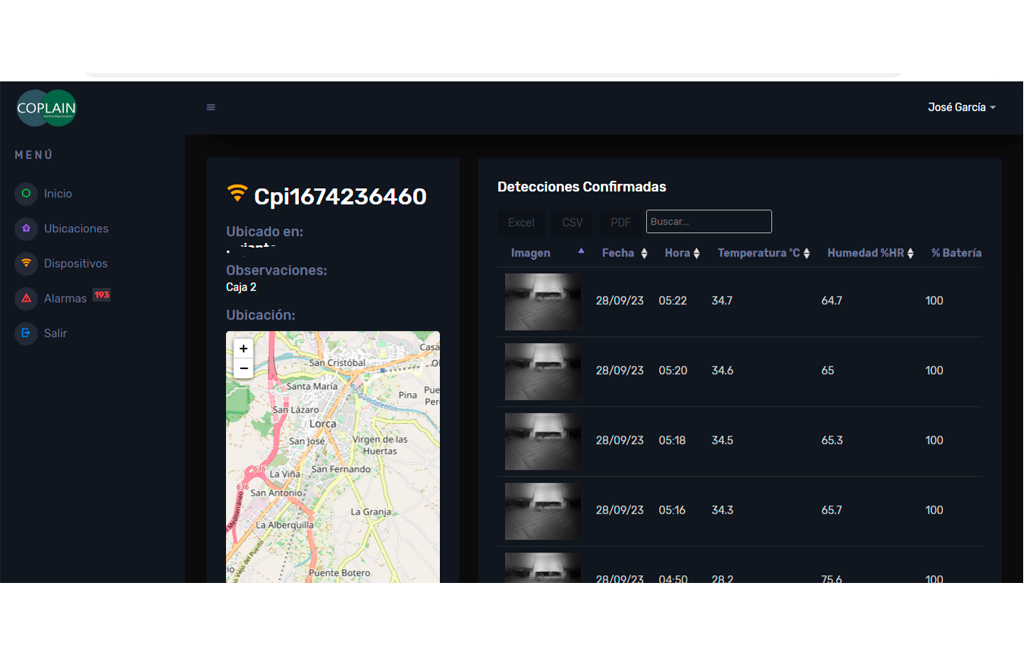Click the Salir logout icon

(x=26, y=333)
